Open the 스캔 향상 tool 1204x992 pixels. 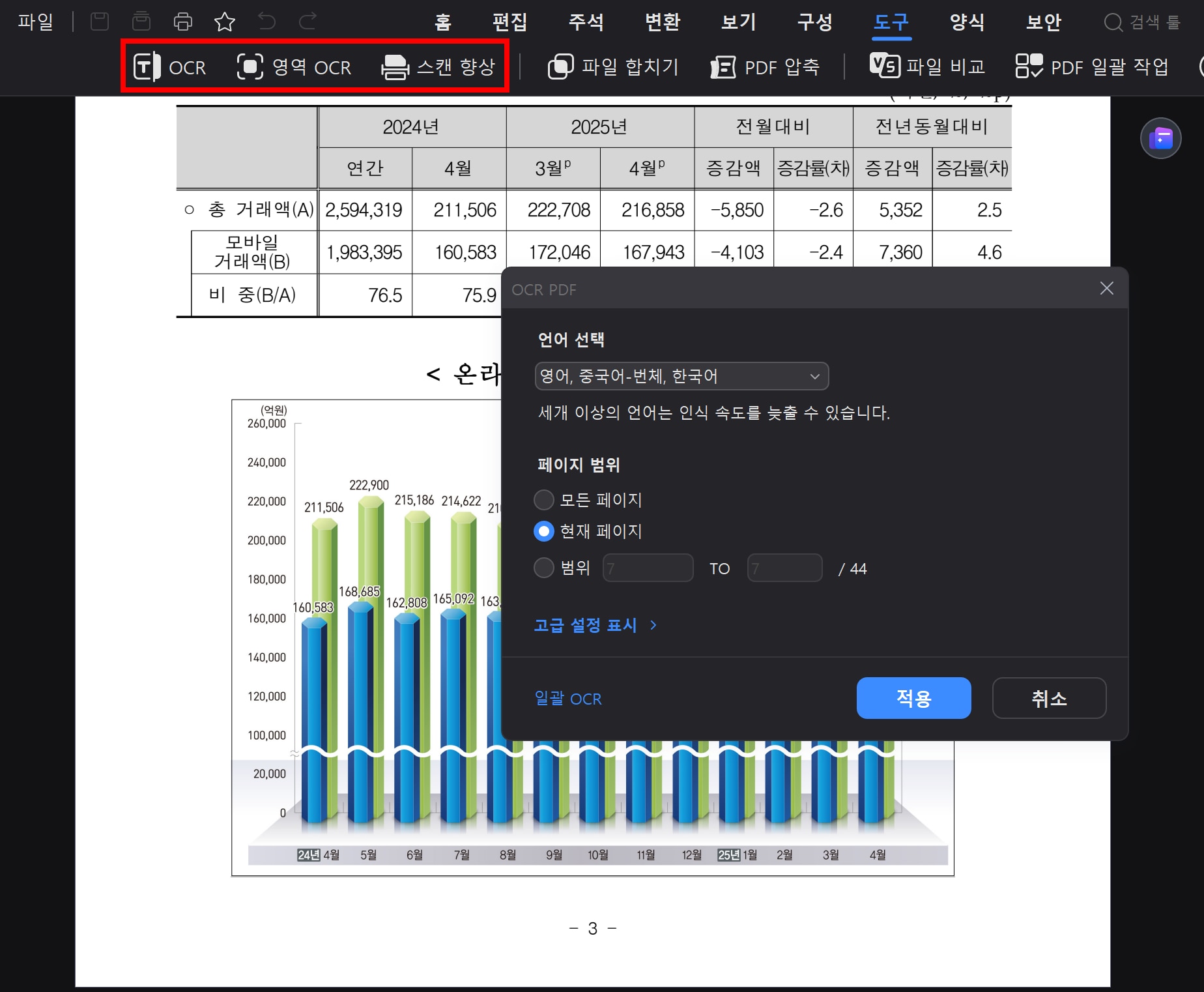point(438,66)
